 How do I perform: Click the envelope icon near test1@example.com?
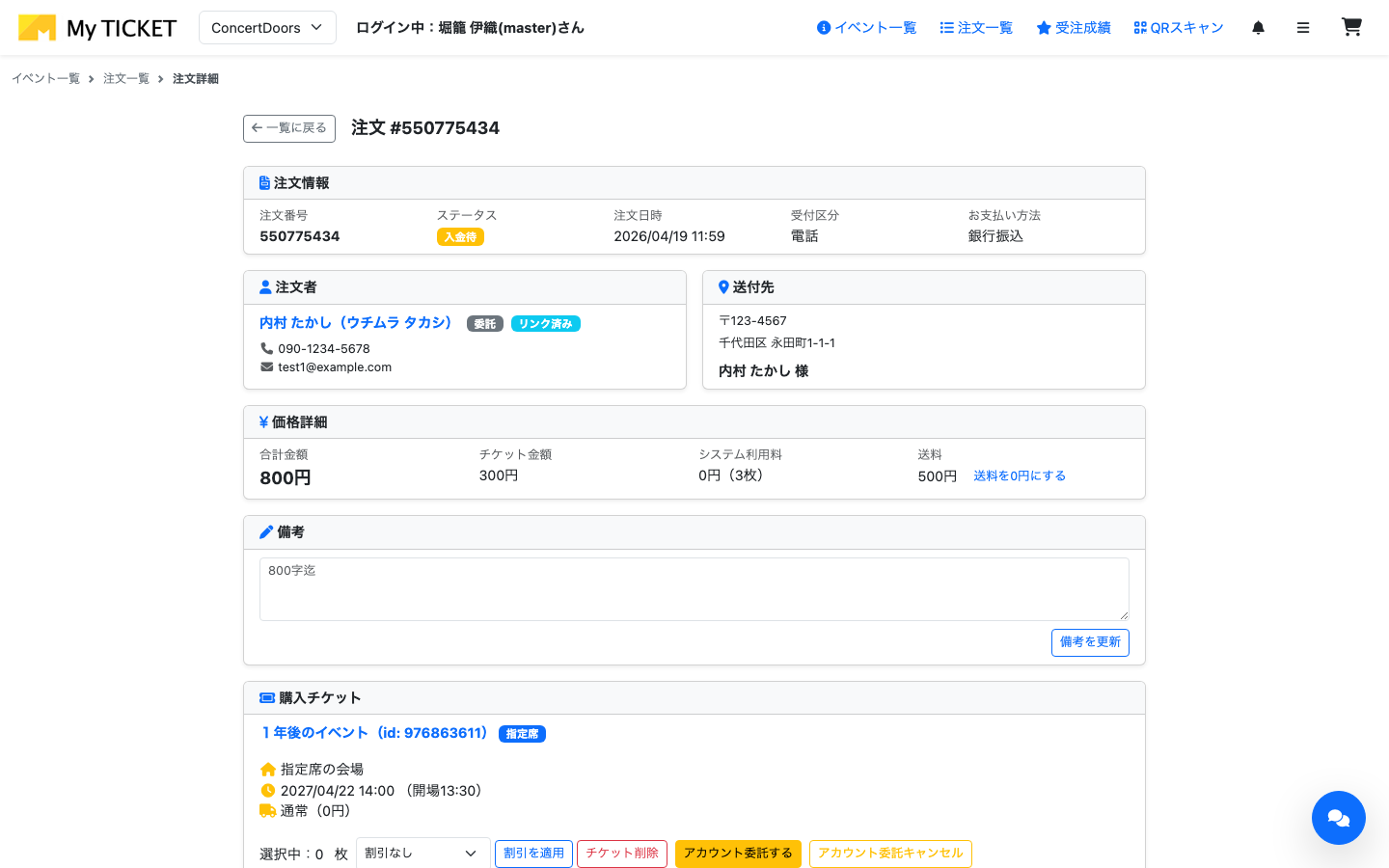(x=266, y=366)
